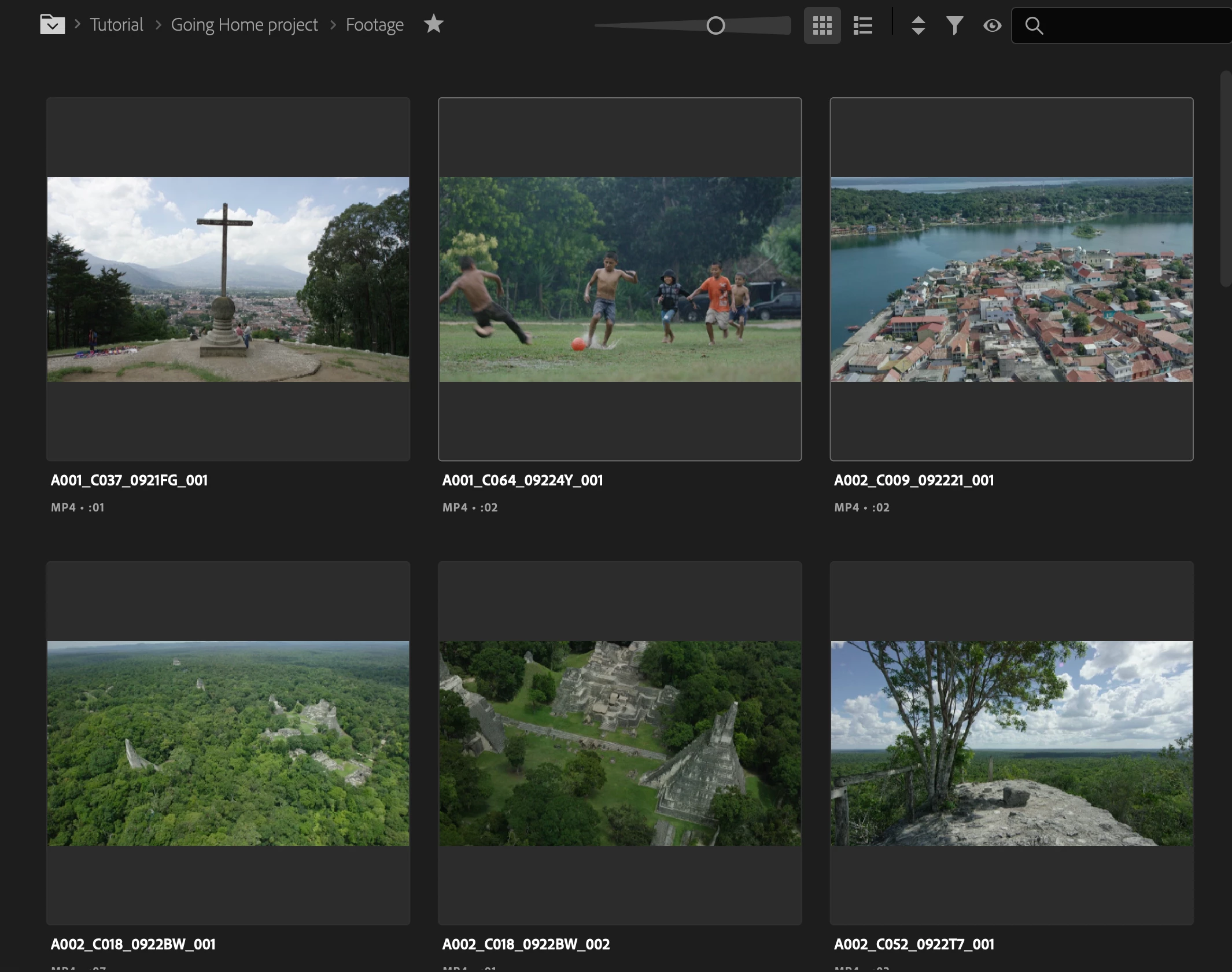Select the cross hilltop clip thumbnail
This screenshot has width=1232, height=972.
pos(228,279)
